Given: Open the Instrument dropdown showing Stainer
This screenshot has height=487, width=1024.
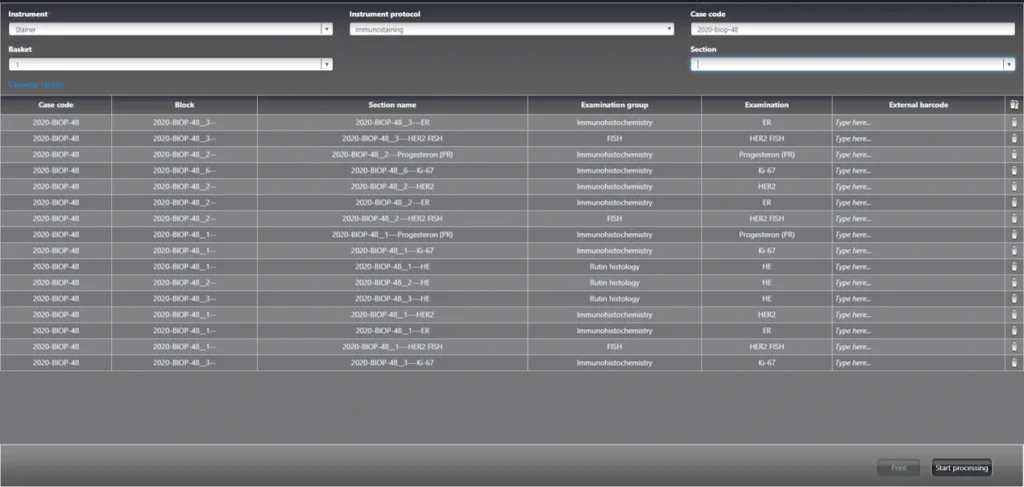Looking at the screenshot, I should click(x=327, y=29).
